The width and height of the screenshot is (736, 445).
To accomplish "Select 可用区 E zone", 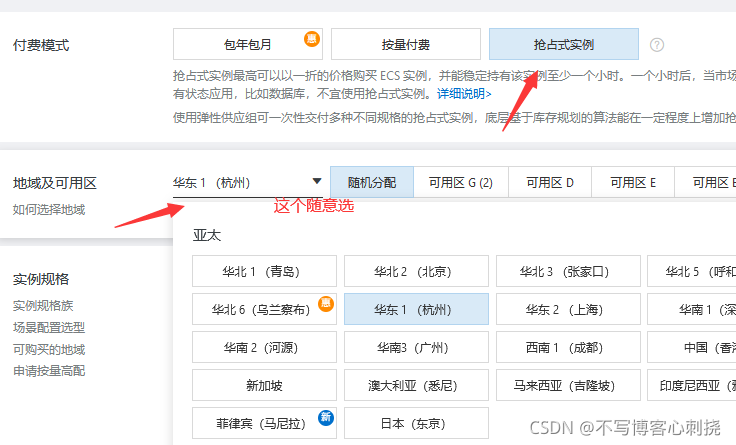I will [633, 182].
